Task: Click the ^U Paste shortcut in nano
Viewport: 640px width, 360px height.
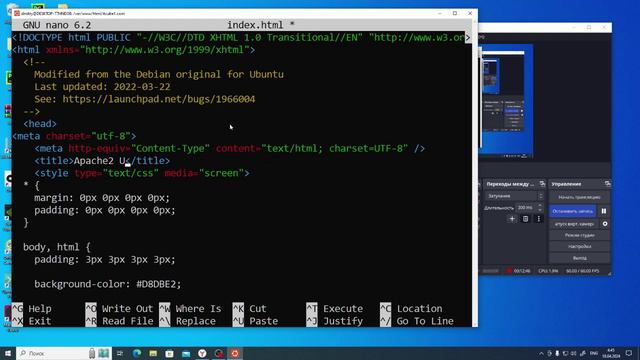Action: (x=256, y=321)
